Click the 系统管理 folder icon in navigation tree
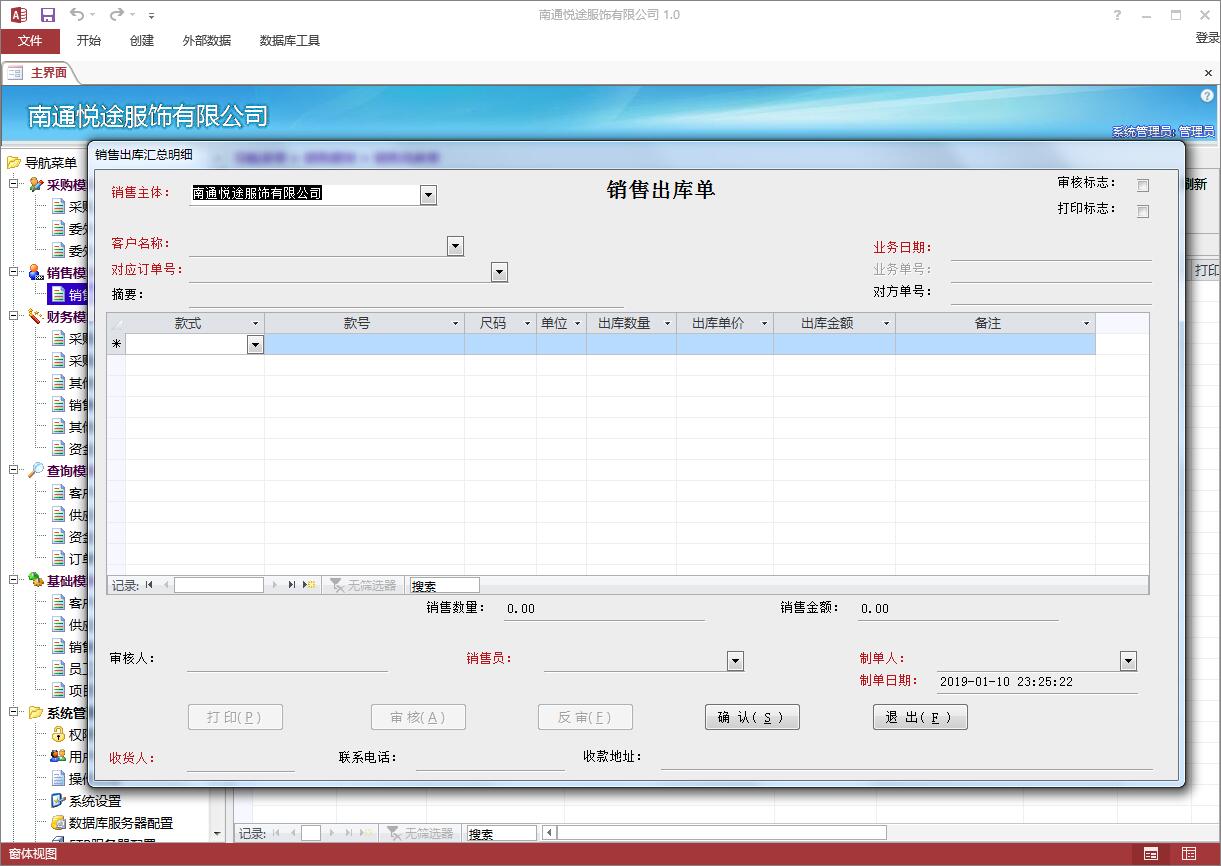The image size is (1221, 866). 36,713
